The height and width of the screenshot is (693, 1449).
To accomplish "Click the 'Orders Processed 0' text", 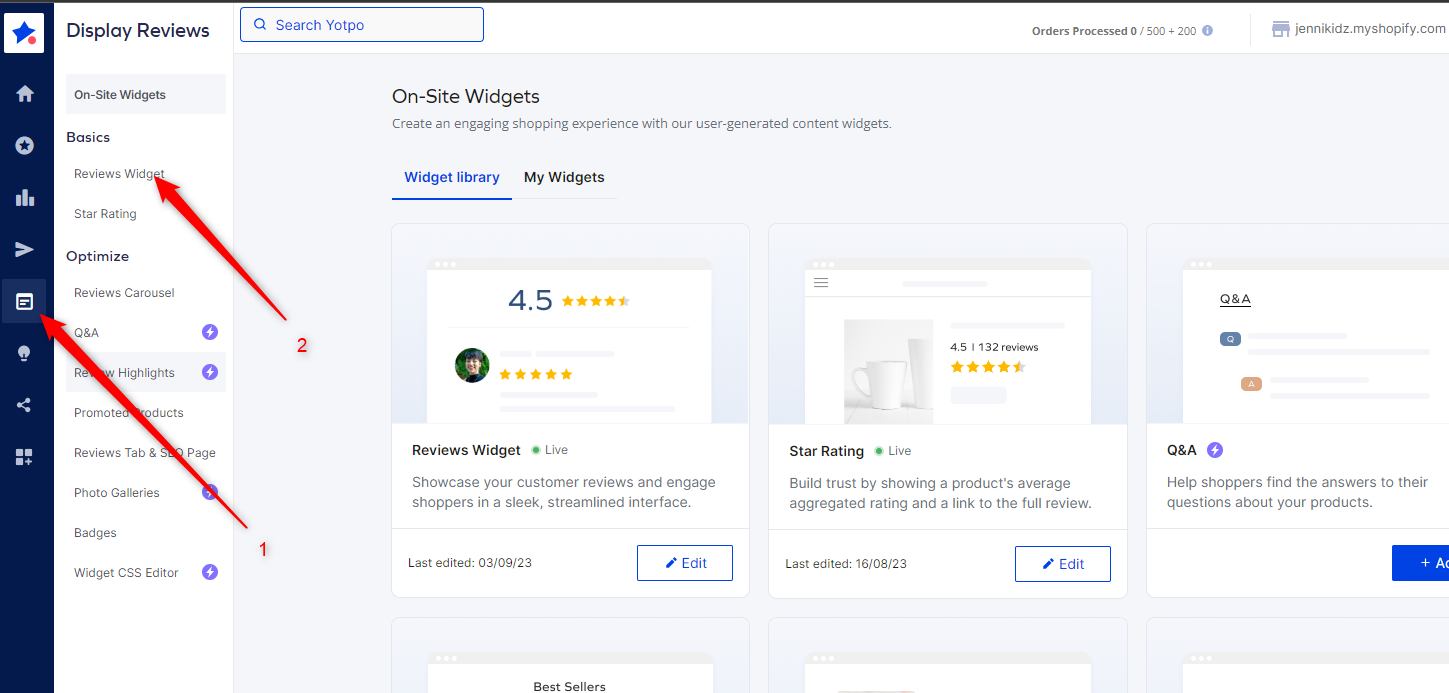I will 1084,31.
